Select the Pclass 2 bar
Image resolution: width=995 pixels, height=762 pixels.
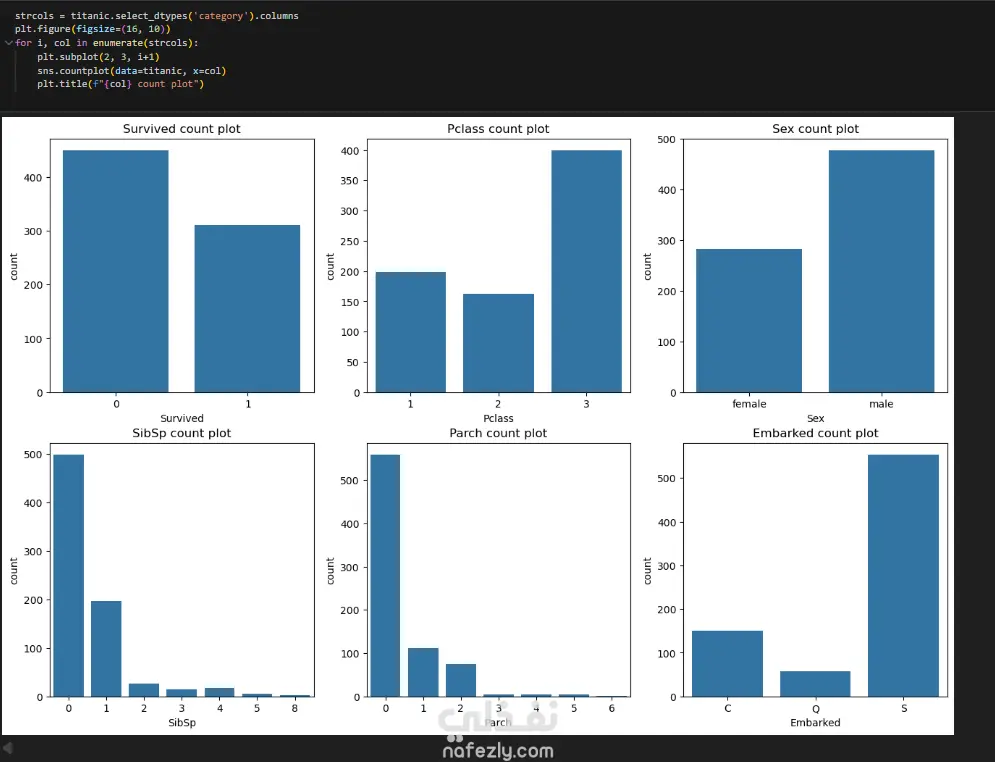[498, 343]
